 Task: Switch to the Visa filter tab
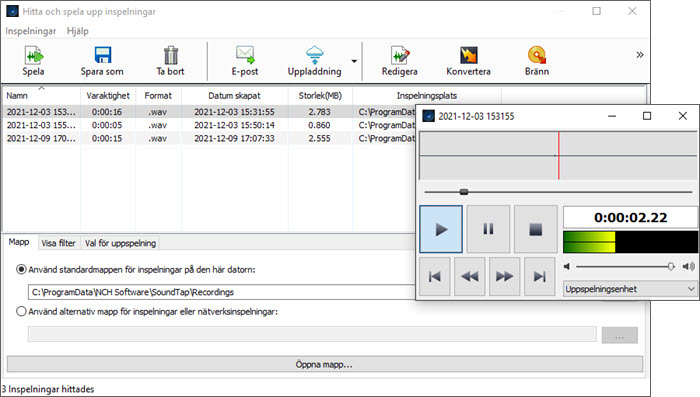click(58, 243)
